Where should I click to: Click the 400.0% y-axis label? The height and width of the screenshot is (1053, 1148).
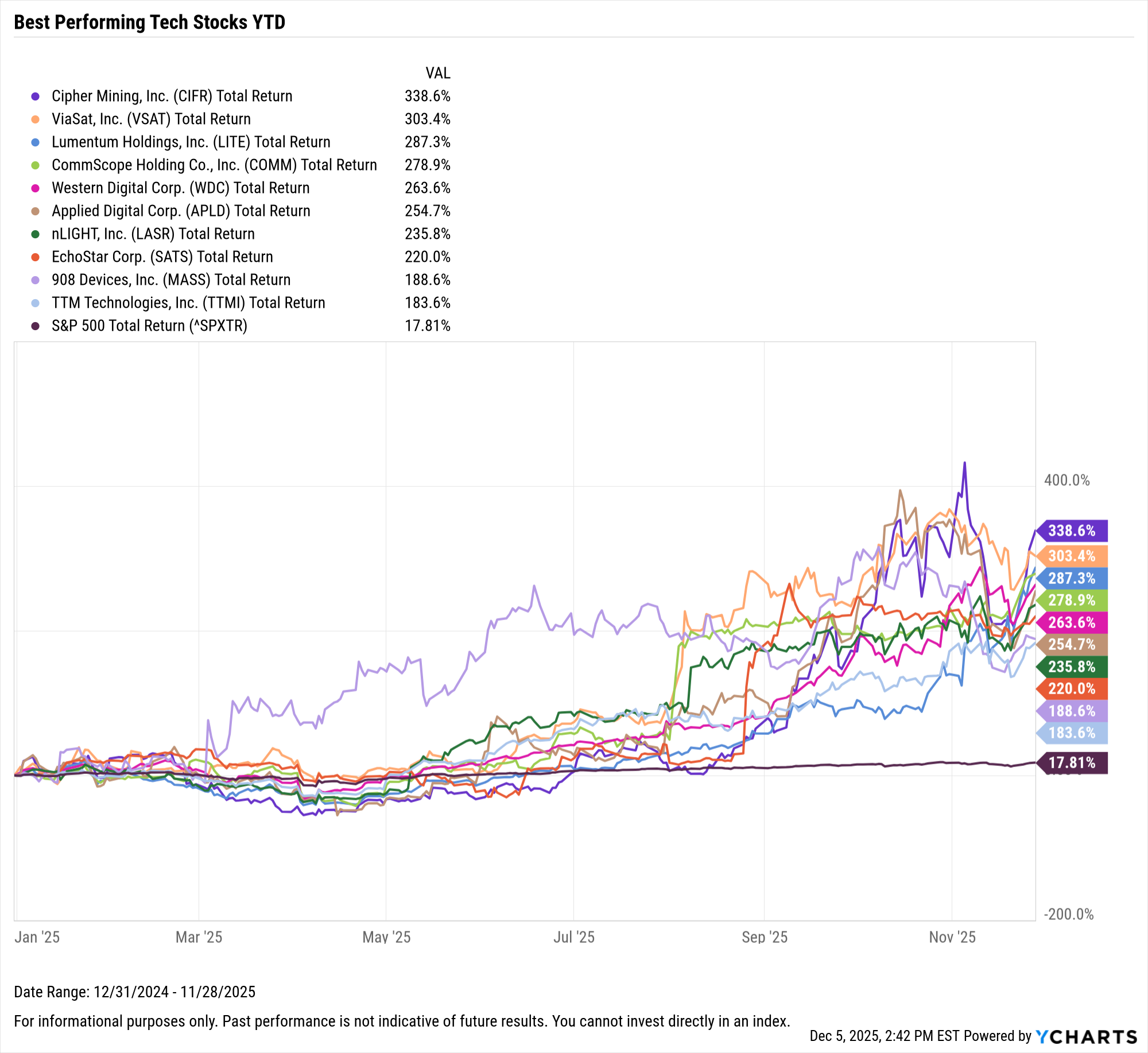tap(1066, 480)
